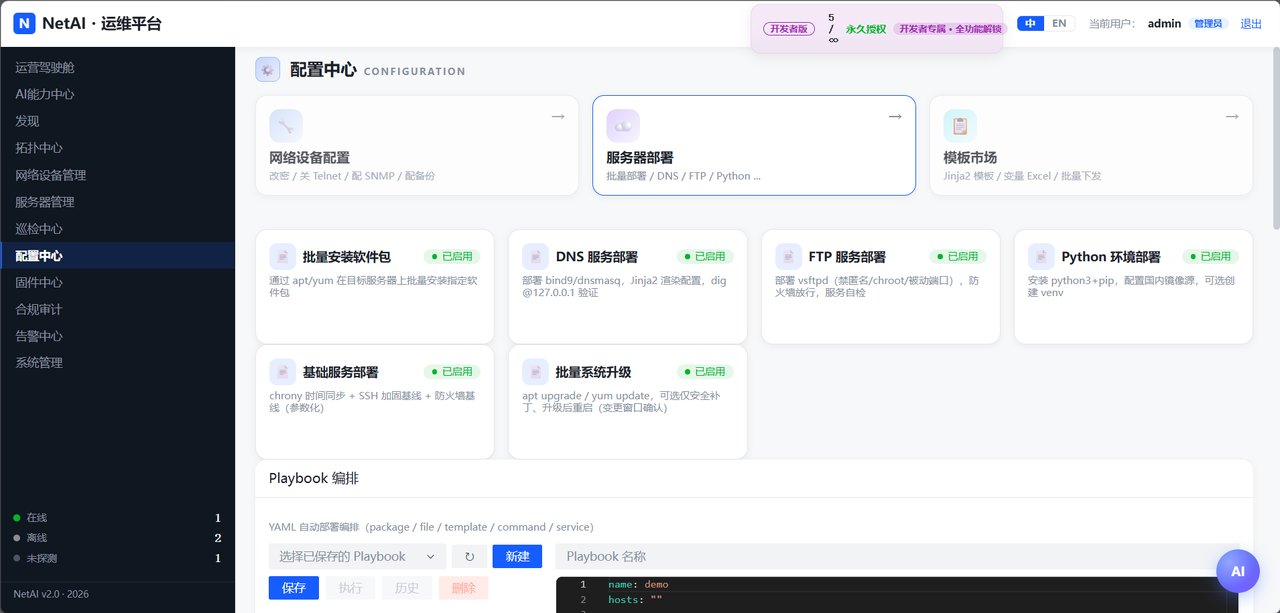This screenshot has height=613, width=1280.
Task: Click arrow on 模板市场 card
Action: coord(1232,117)
